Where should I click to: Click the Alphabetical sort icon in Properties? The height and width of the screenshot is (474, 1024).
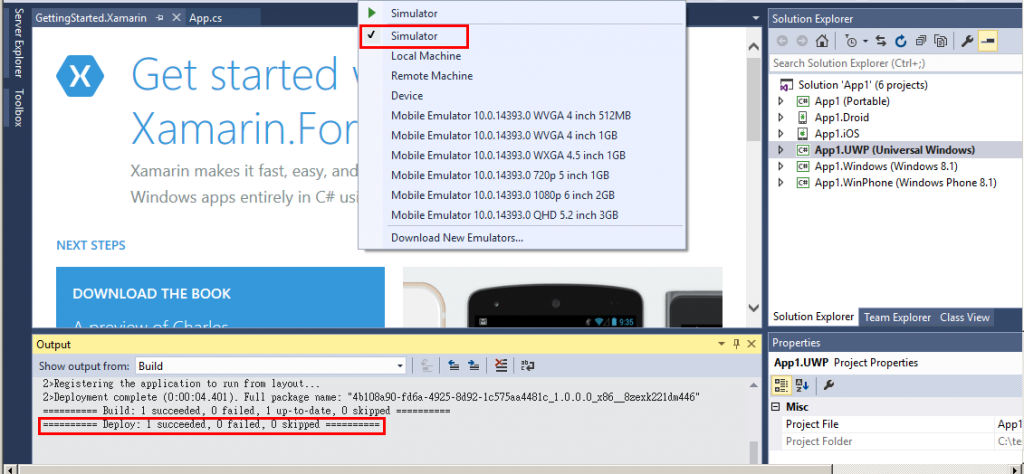pyautogui.click(x=802, y=385)
